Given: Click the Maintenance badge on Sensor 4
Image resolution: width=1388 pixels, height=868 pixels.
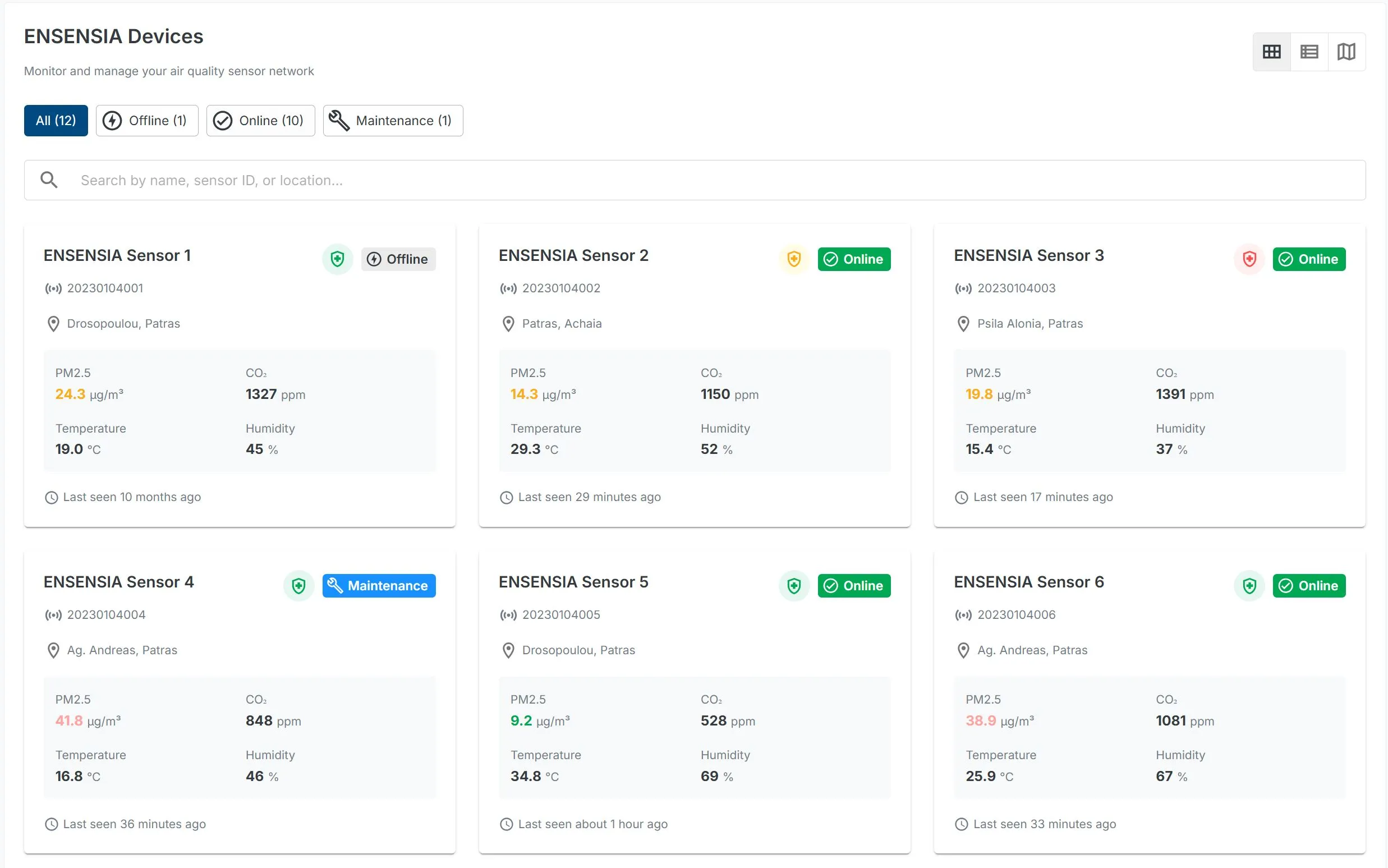Looking at the screenshot, I should (379, 586).
